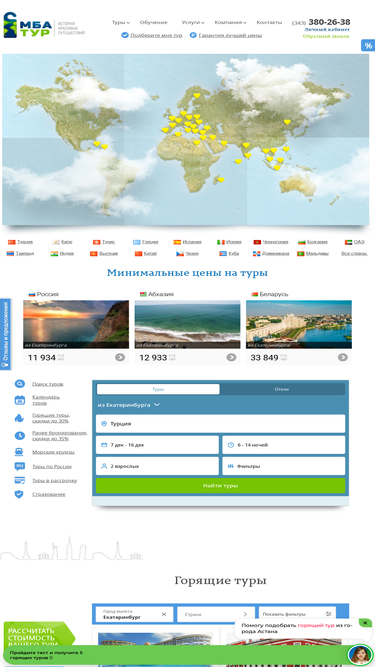Open the consultant avatar chat icon
Image resolution: width=375 pixels, height=667 pixels.
[360, 655]
